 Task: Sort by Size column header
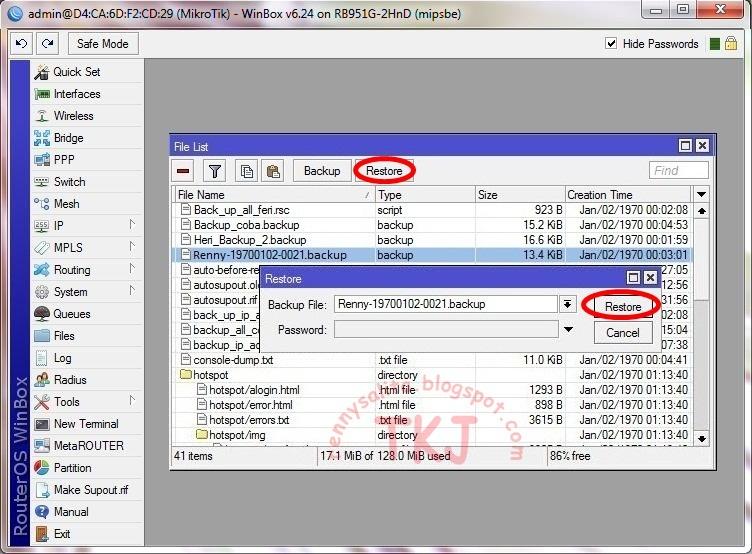click(x=520, y=195)
